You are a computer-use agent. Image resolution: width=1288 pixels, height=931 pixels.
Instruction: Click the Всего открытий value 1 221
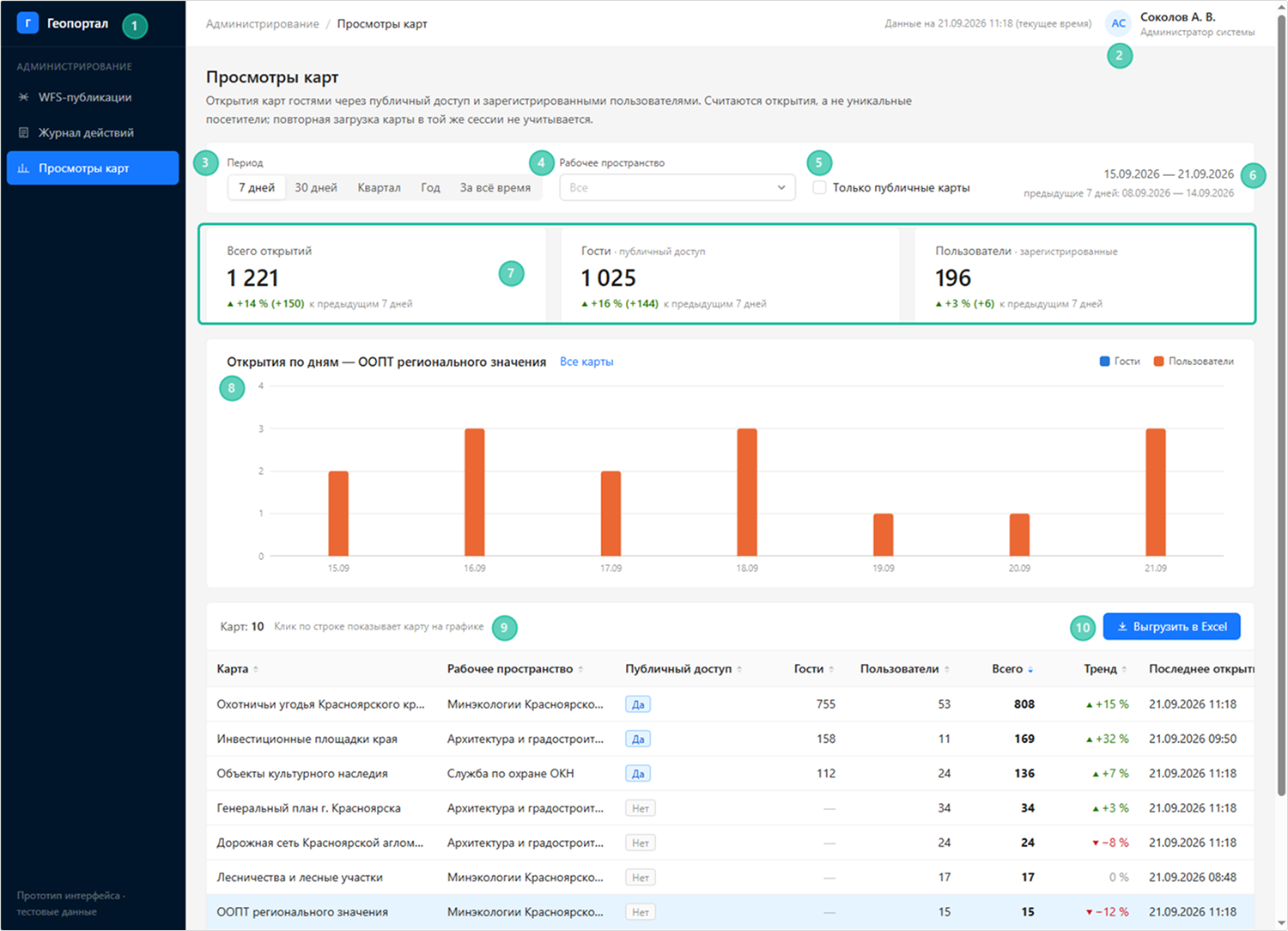(x=252, y=278)
